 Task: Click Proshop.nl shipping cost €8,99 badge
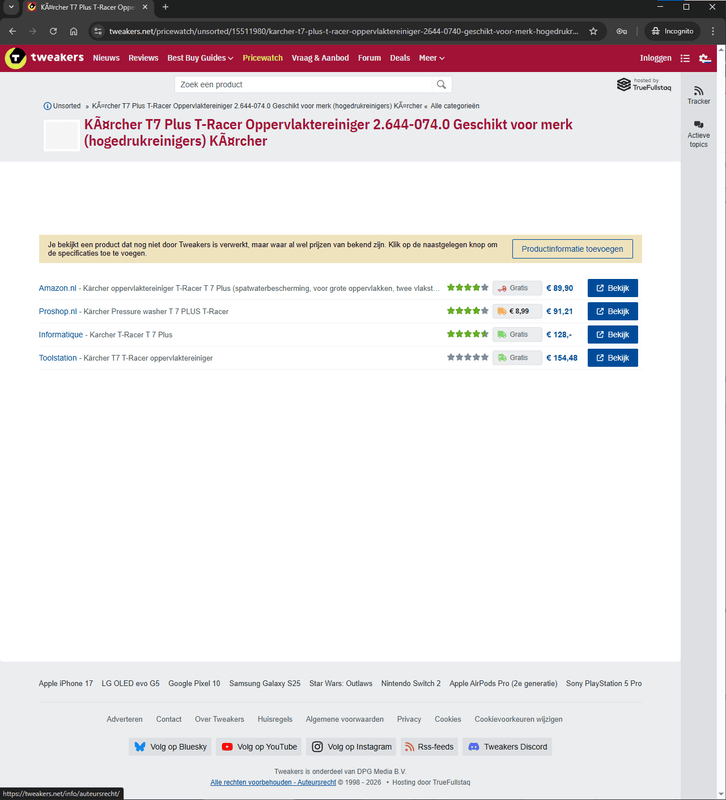tap(517, 311)
